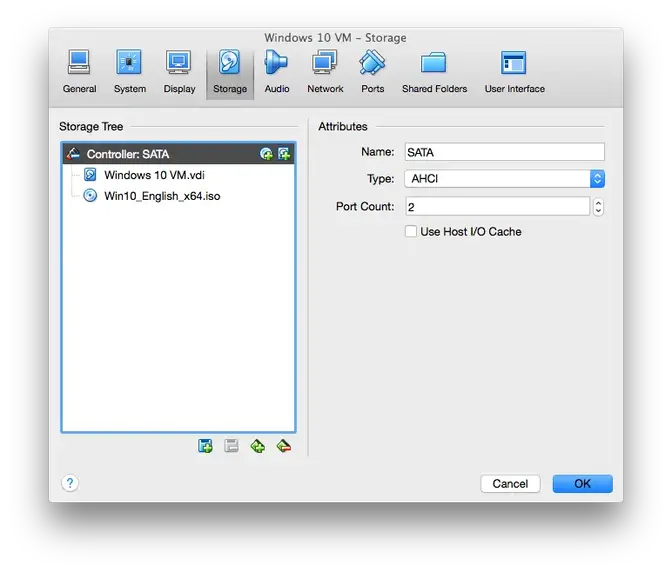The width and height of the screenshot is (672, 572).
Task: Open the Network settings tab
Action: click(325, 72)
